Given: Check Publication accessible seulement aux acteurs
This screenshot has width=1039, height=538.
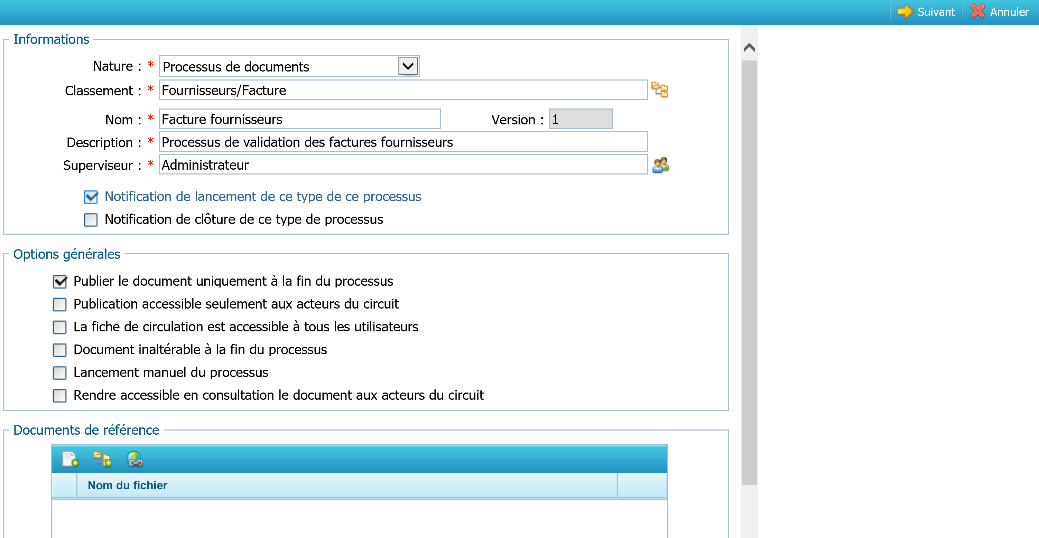Looking at the screenshot, I should 60,304.
